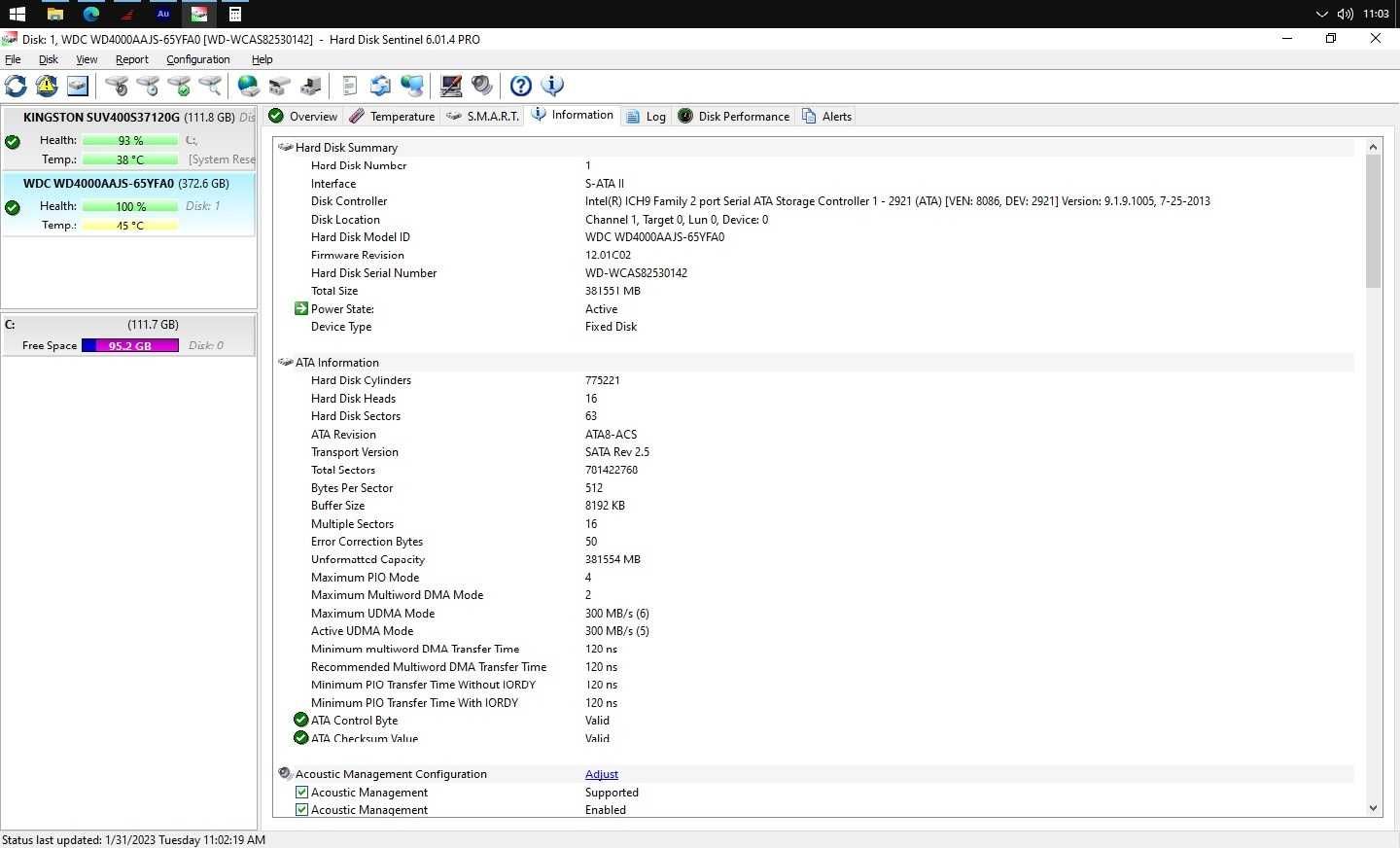
Task: Open the Disk menu
Action: click(x=48, y=59)
